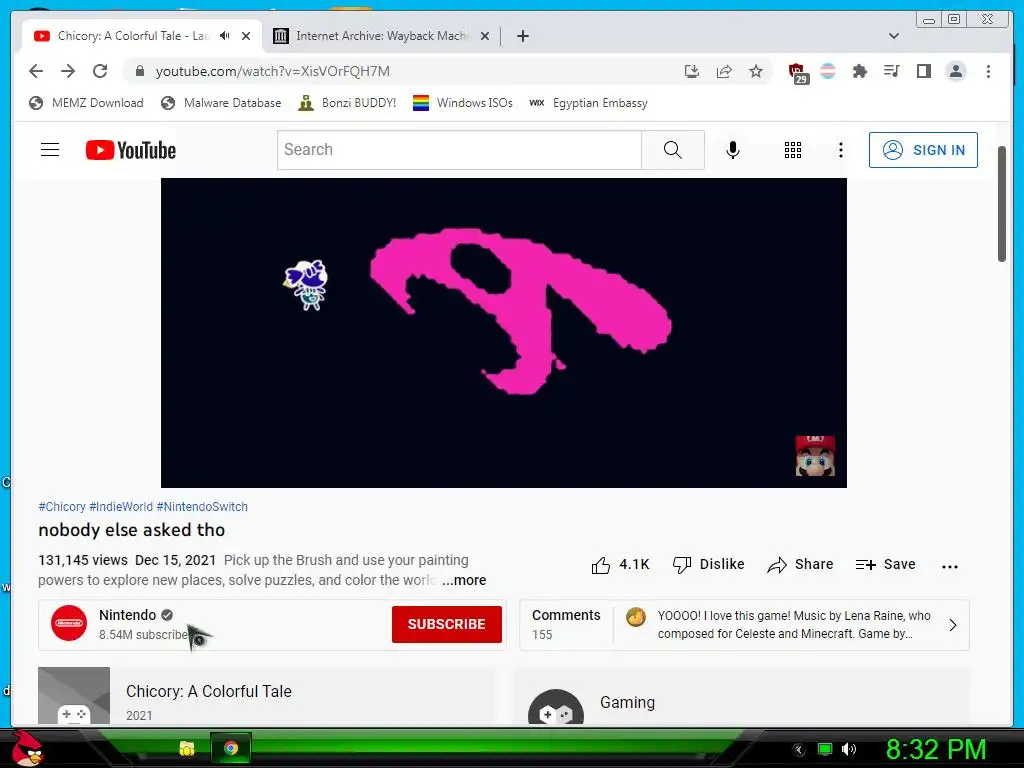Image resolution: width=1024 pixels, height=768 pixels.
Task: Click the magnifying glass search button
Action: (x=673, y=150)
